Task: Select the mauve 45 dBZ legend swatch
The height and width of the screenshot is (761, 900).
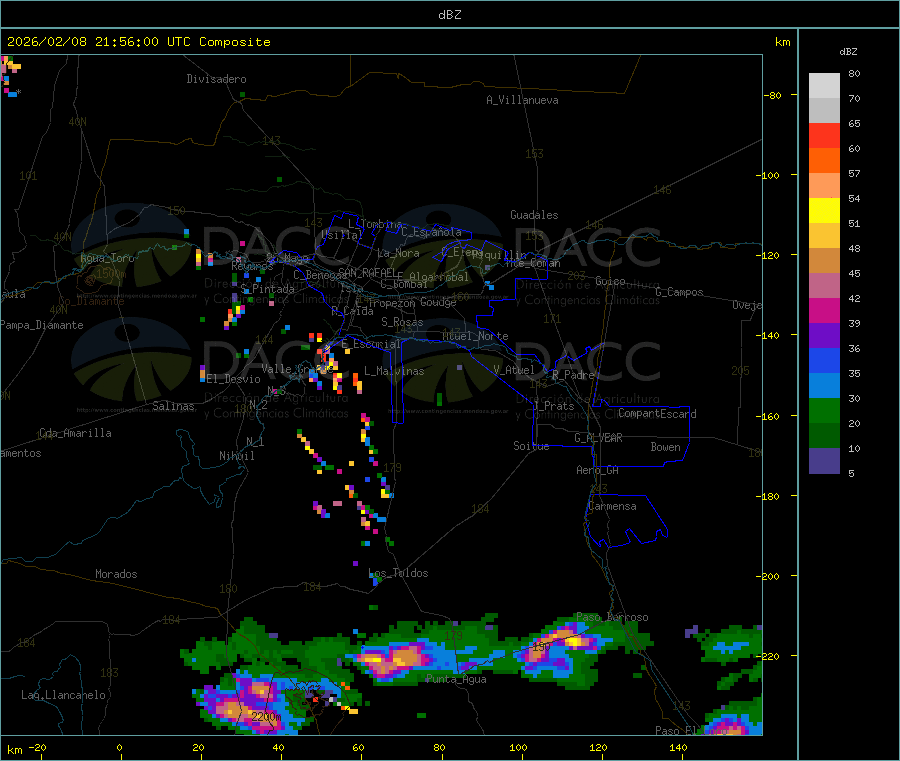Action: coord(824,286)
